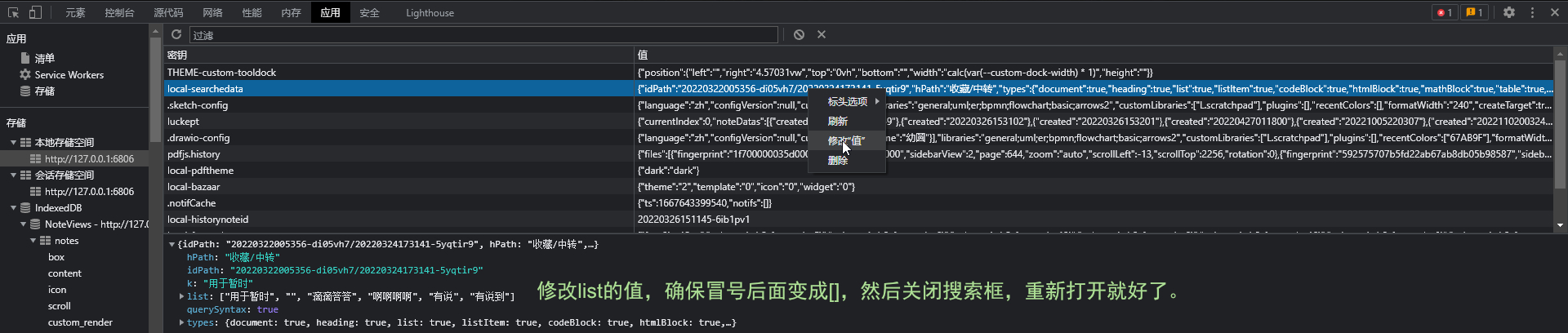This screenshot has height=333, width=1568.
Task: Choose 刷新 in the context menu
Action: 847,121
